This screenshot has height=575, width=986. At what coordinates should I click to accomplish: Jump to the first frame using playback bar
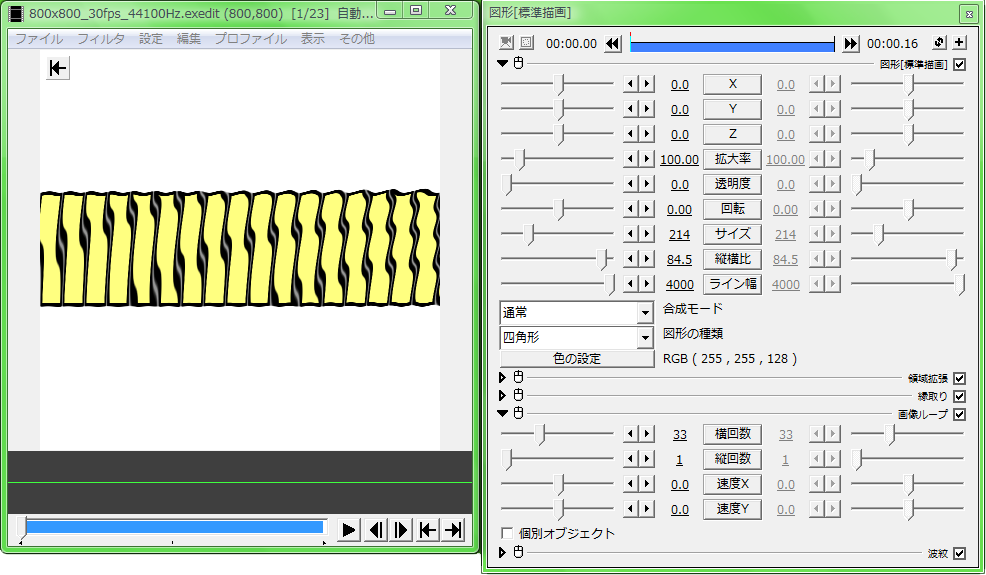pos(428,530)
